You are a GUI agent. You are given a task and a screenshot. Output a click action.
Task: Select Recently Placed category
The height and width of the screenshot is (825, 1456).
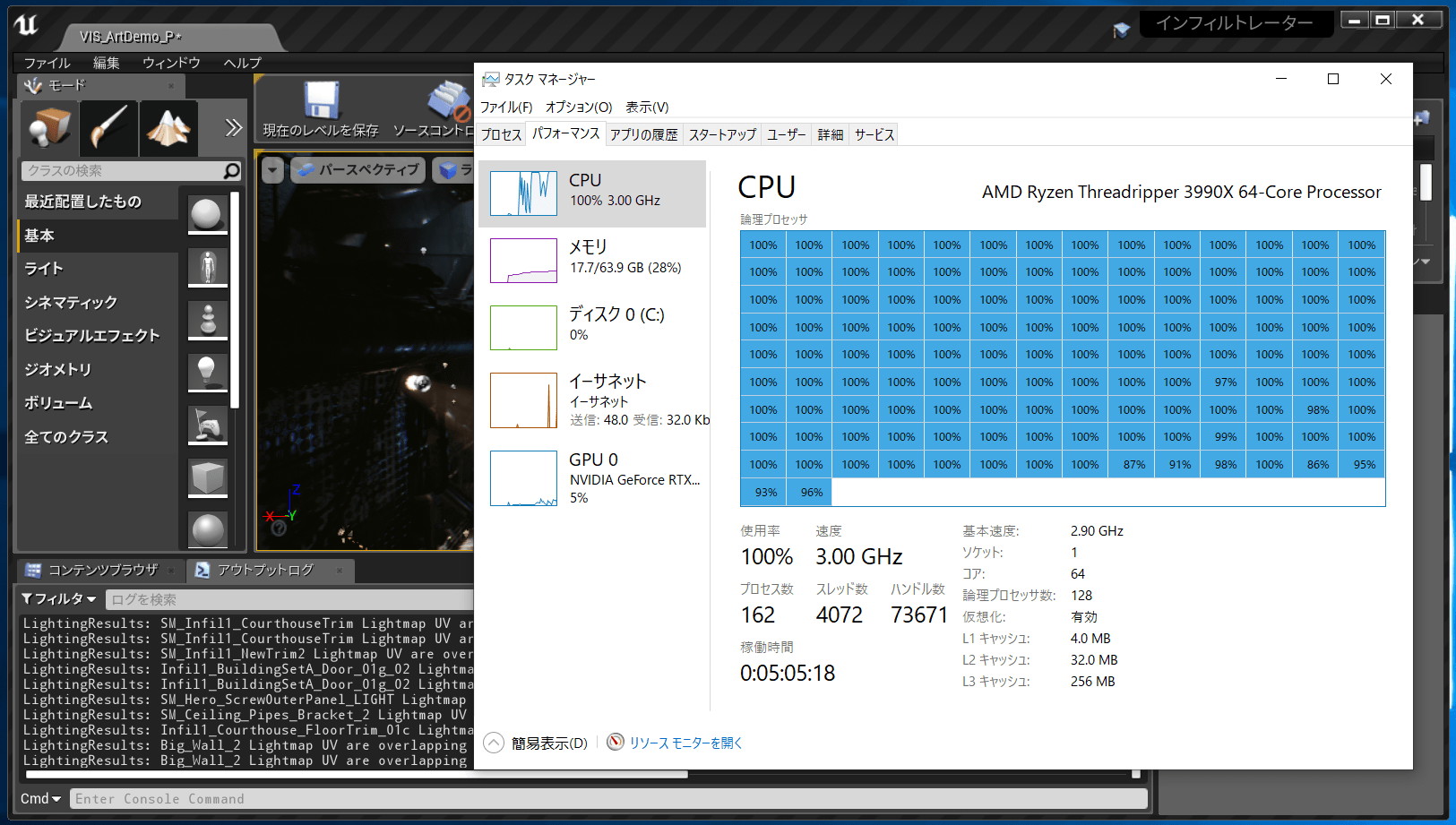98,202
